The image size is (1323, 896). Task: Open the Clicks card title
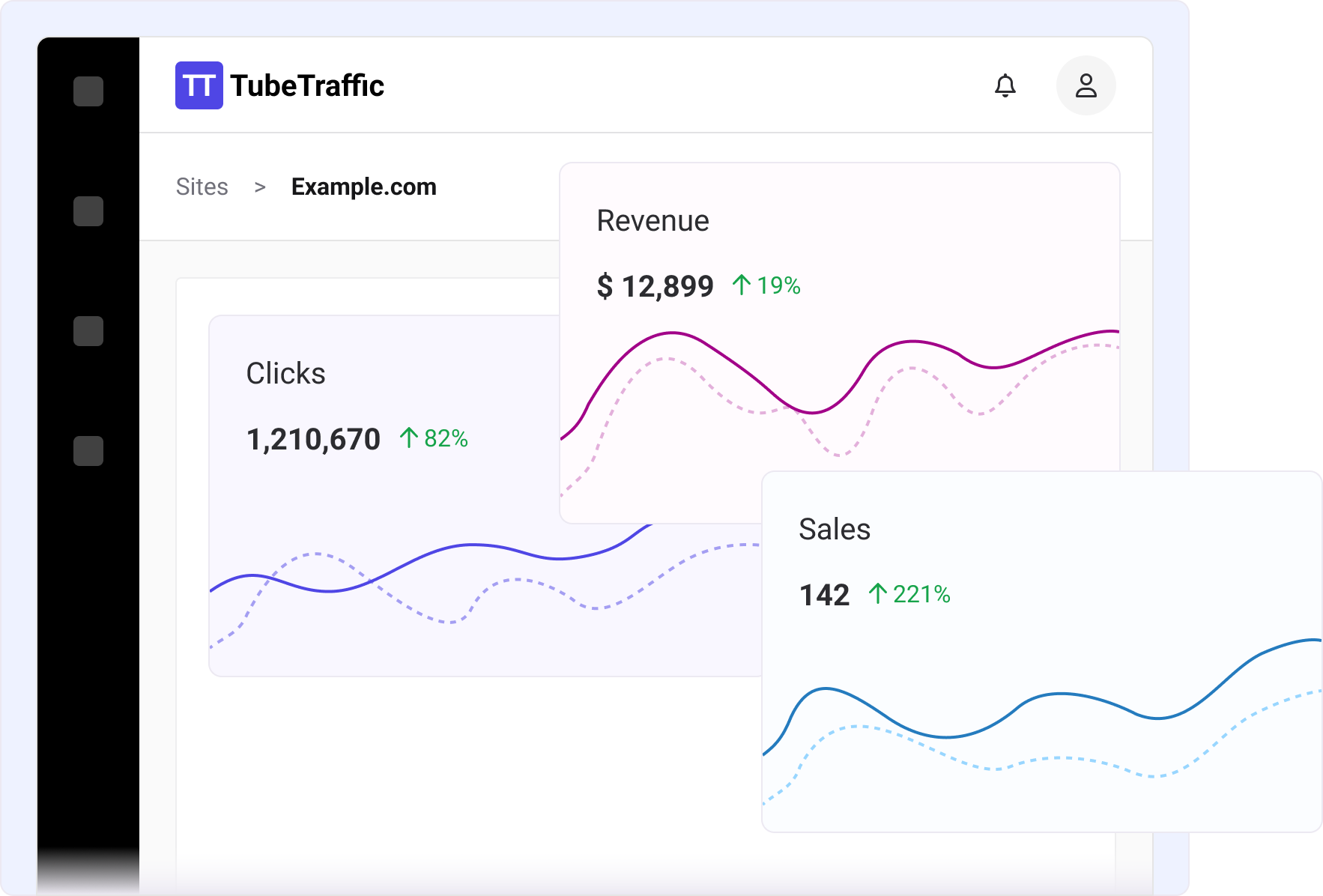coord(285,373)
